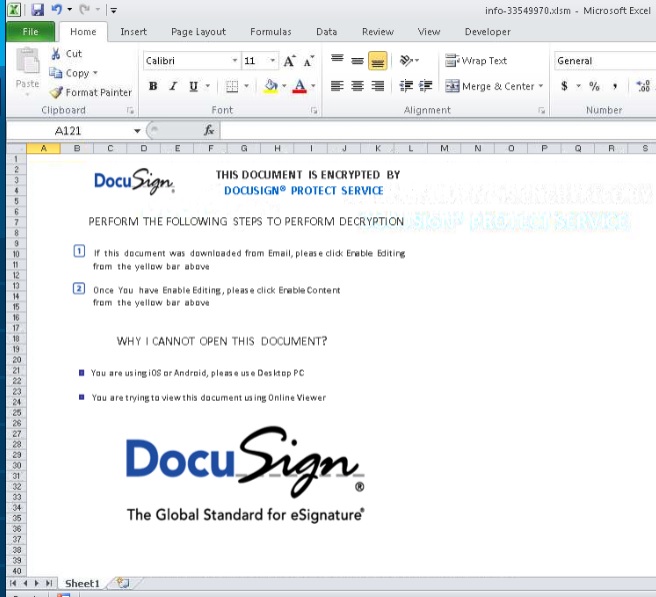The width and height of the screenshot is (656, 597).
Task: Click the Paste clipboard icon
Action: click(x=28, y=61)
